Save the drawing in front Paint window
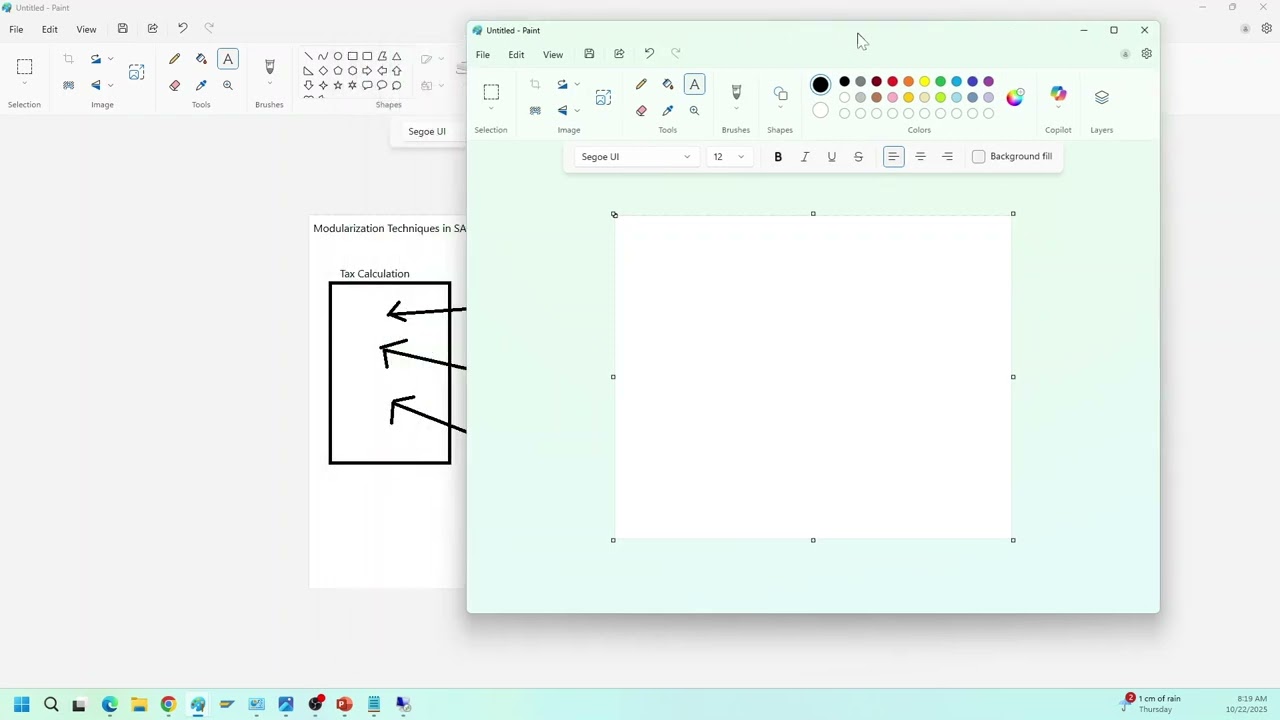Viewport: 1280px width, 720px height. click(x=589, y=54)
